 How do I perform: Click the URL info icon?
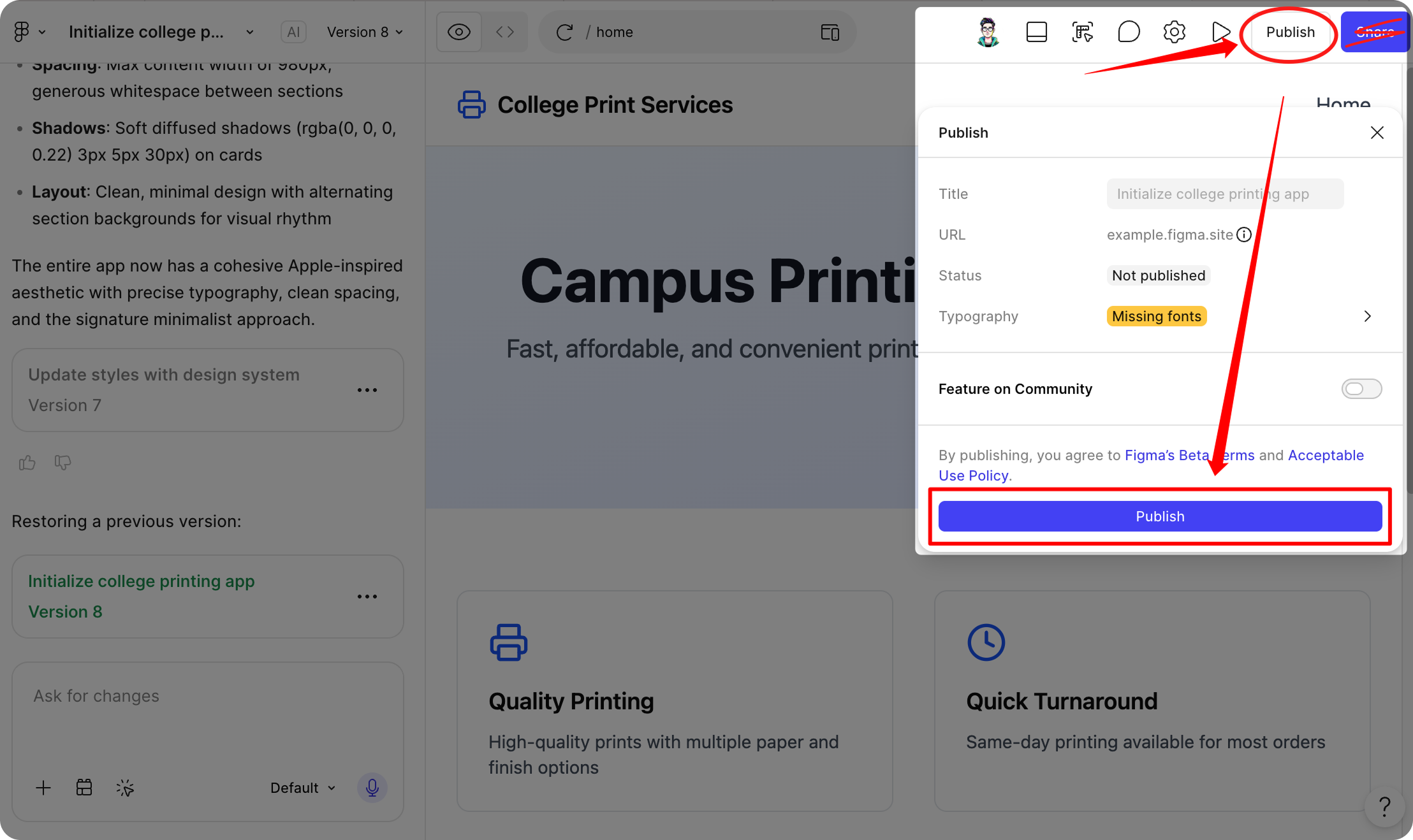click(1244, 235)
